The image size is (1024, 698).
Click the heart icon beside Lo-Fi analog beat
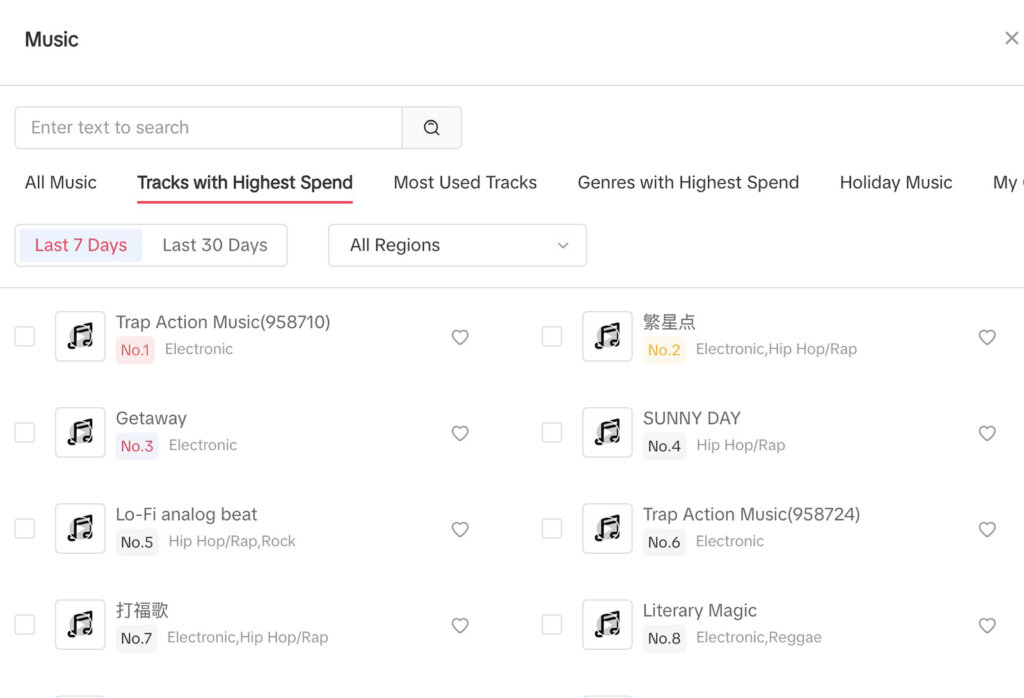pos(460,529)
